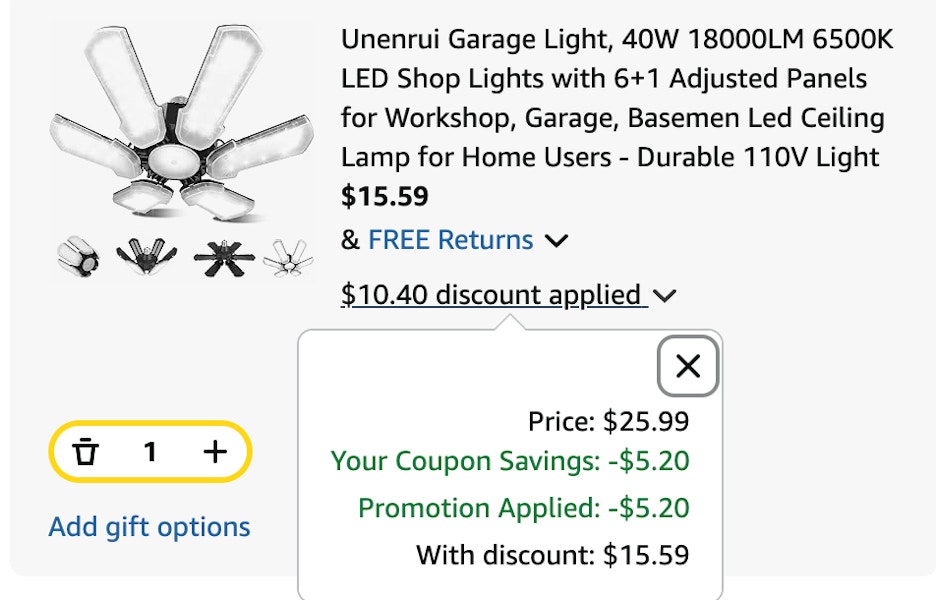
Task: Select the black star-shaped light thumbnail
Action: tap(224, 259)
